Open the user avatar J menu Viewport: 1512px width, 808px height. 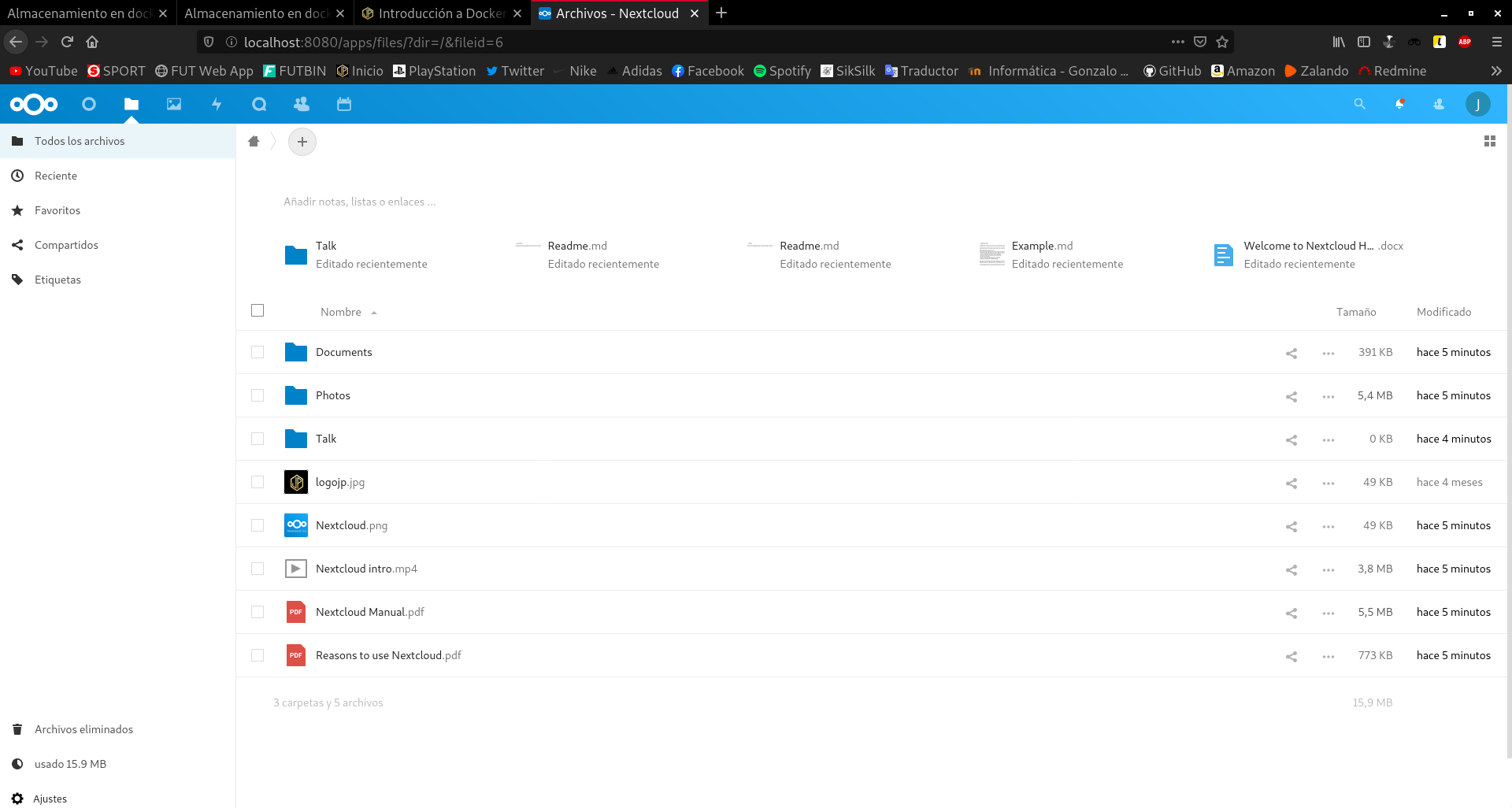pos(1478,104)
